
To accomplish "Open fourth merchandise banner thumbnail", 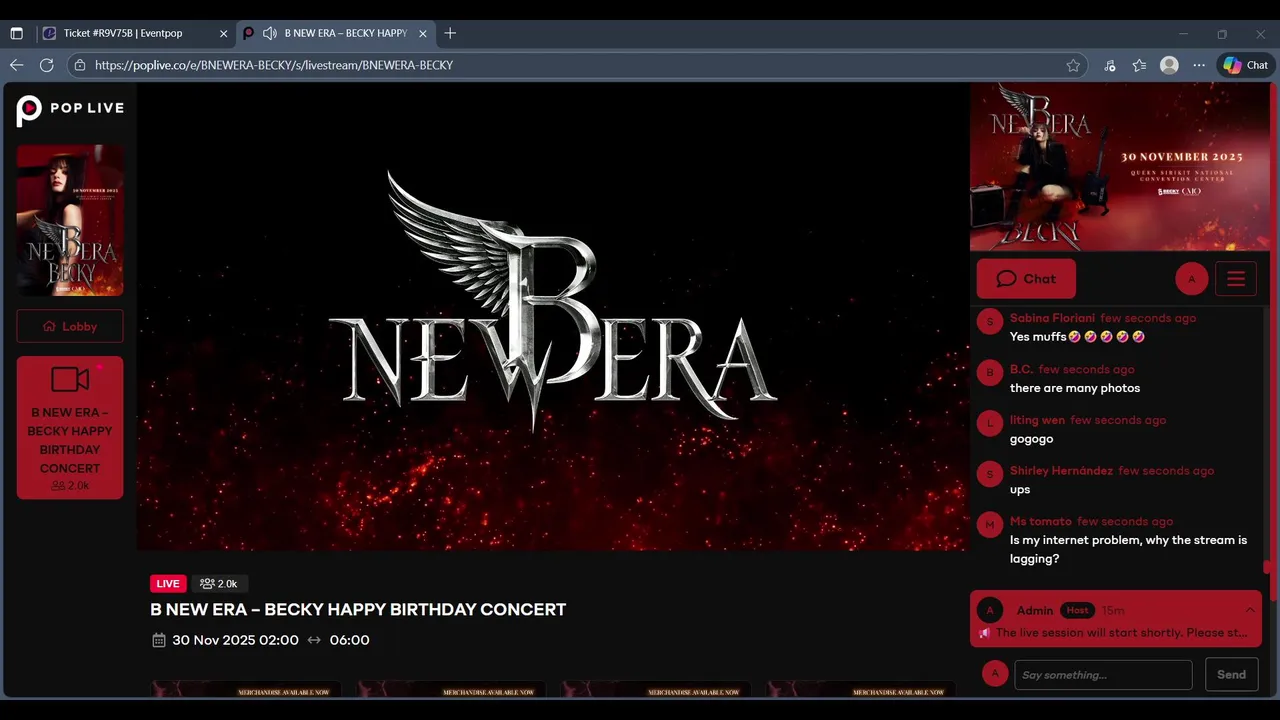I will (861, 689).
